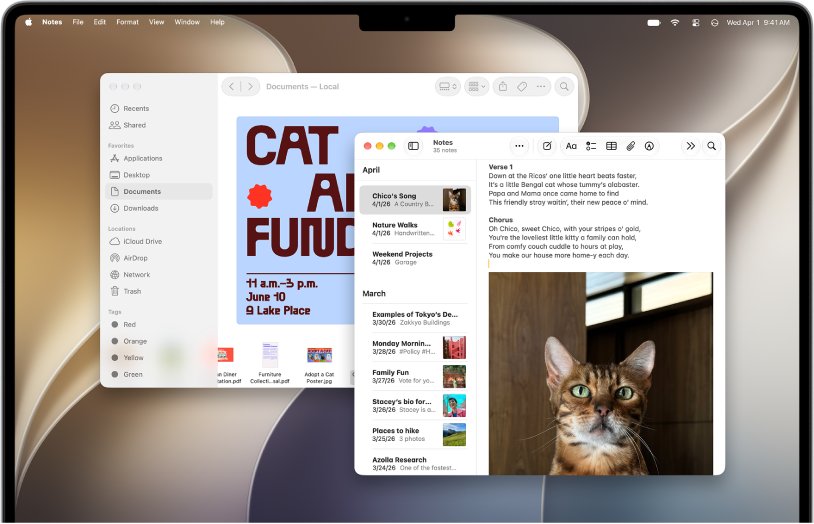Go back in the Finder window
This screenshot has height=524, width=814.
[232, 87]
